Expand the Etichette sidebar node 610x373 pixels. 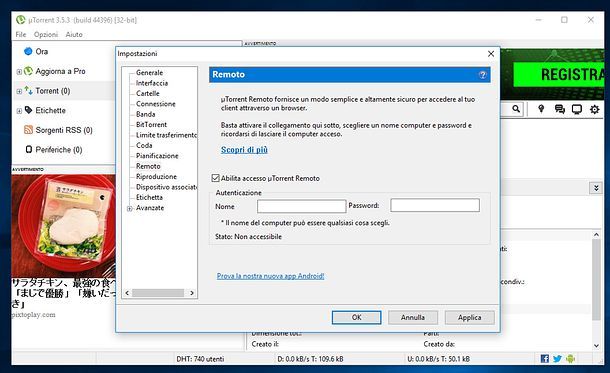coord(19,111)
